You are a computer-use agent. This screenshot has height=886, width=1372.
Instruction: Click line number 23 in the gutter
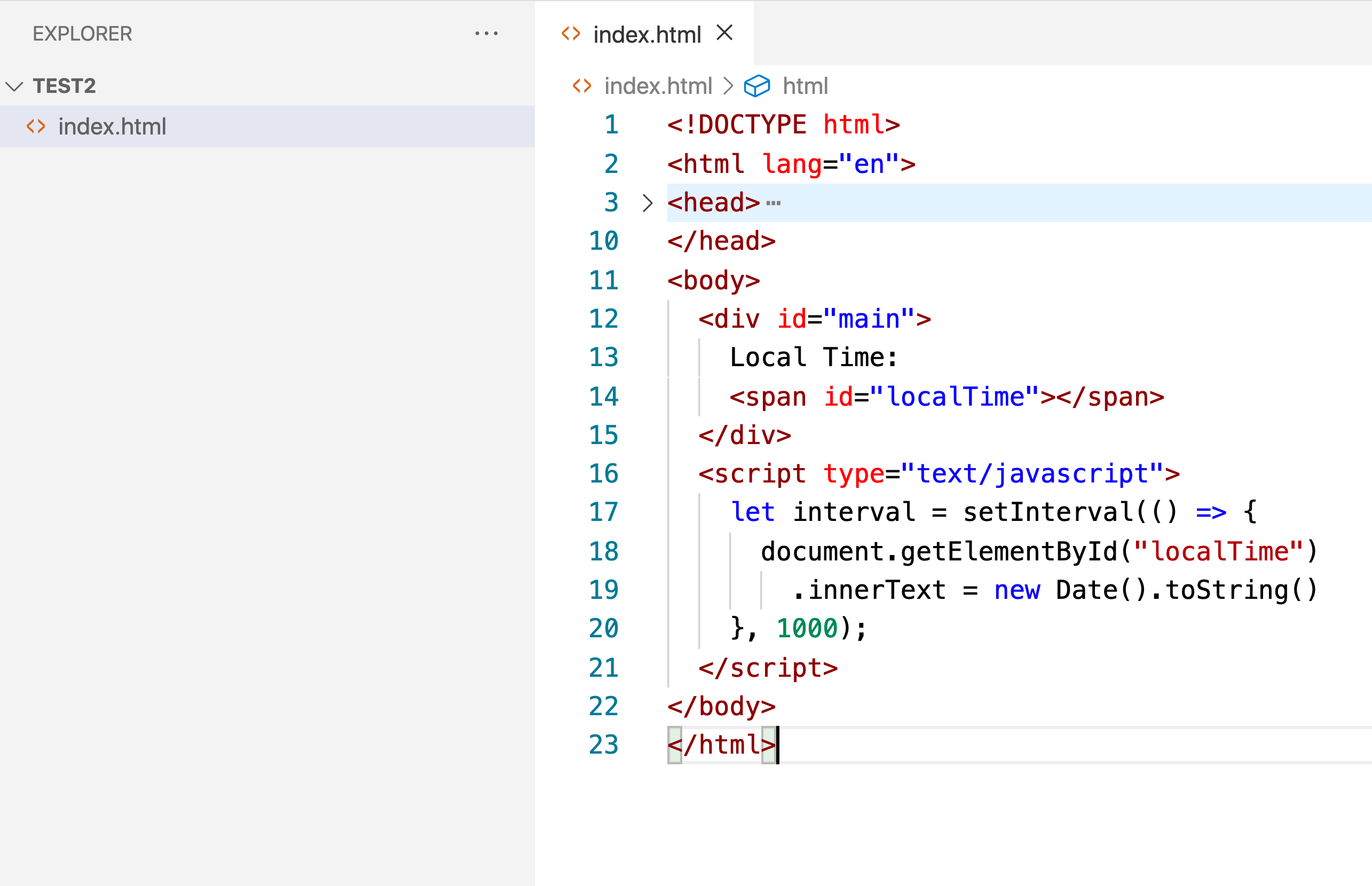pos(604,745)
